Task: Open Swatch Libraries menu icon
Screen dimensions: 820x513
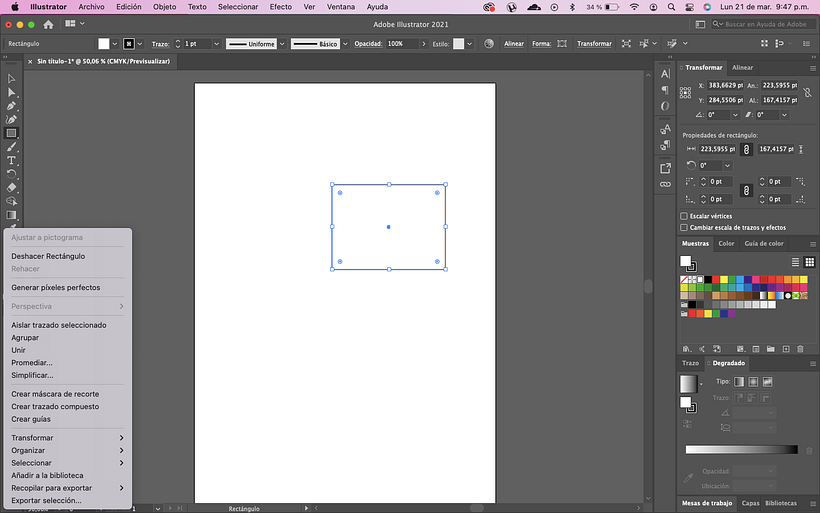Action: tap(687, 349)
